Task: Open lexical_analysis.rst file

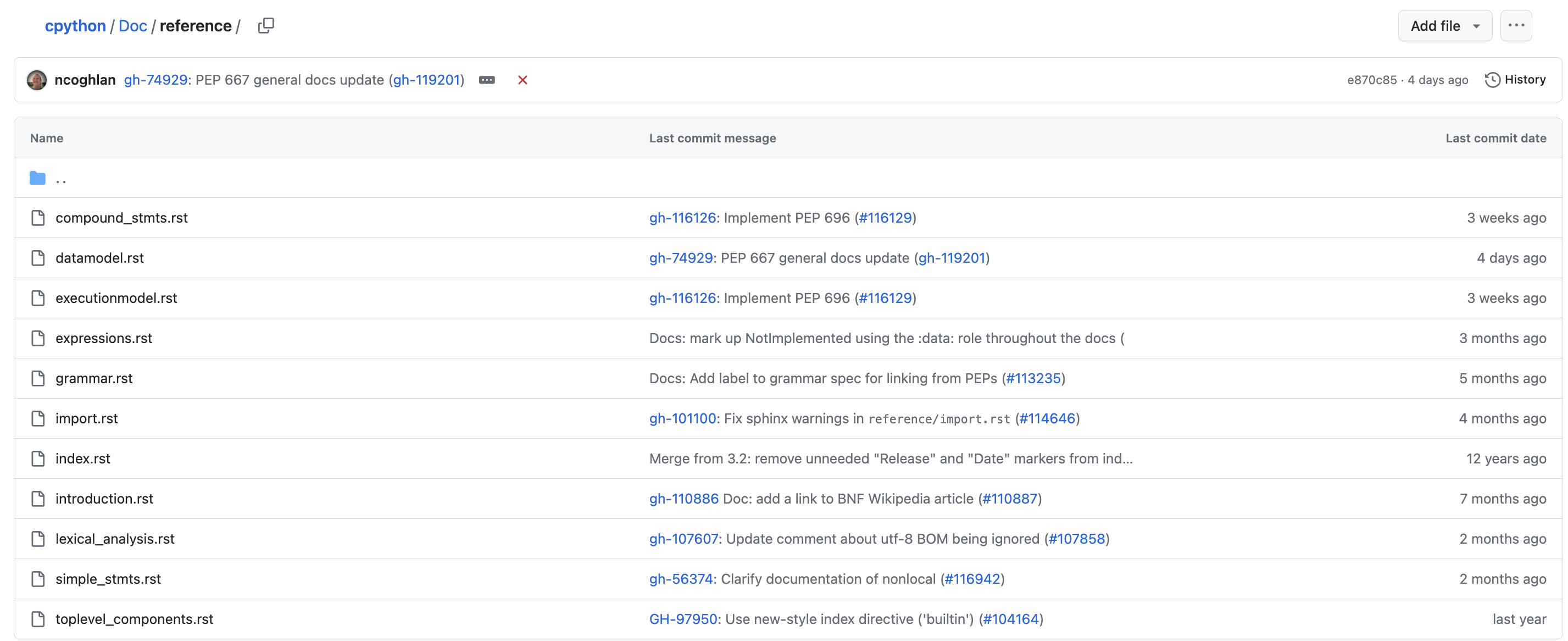Action: coord(114,539)
